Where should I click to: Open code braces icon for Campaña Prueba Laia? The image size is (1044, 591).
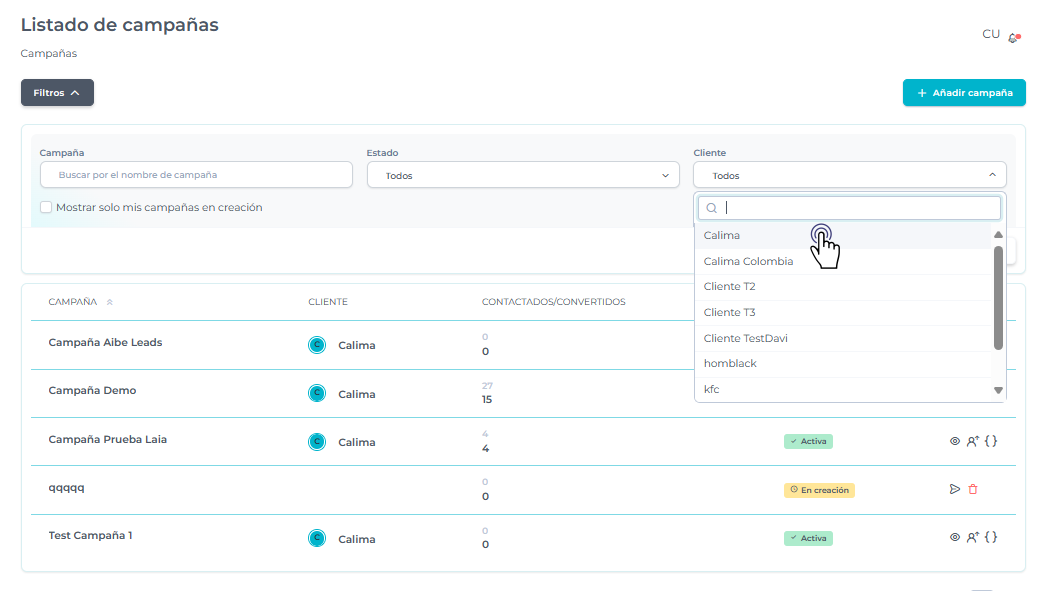tap(991, 440)
